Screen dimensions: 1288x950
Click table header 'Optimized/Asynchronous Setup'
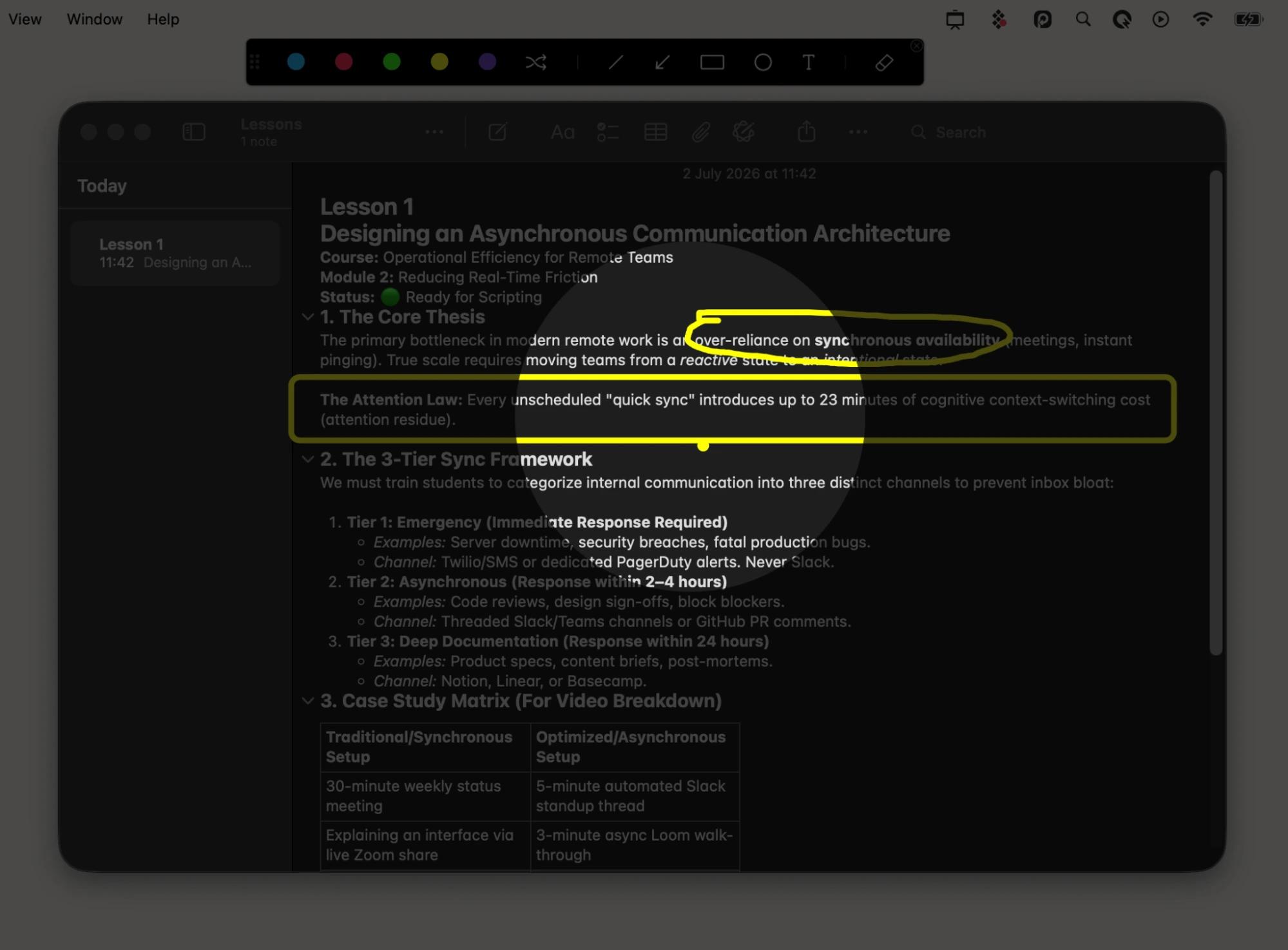[635, 747]
